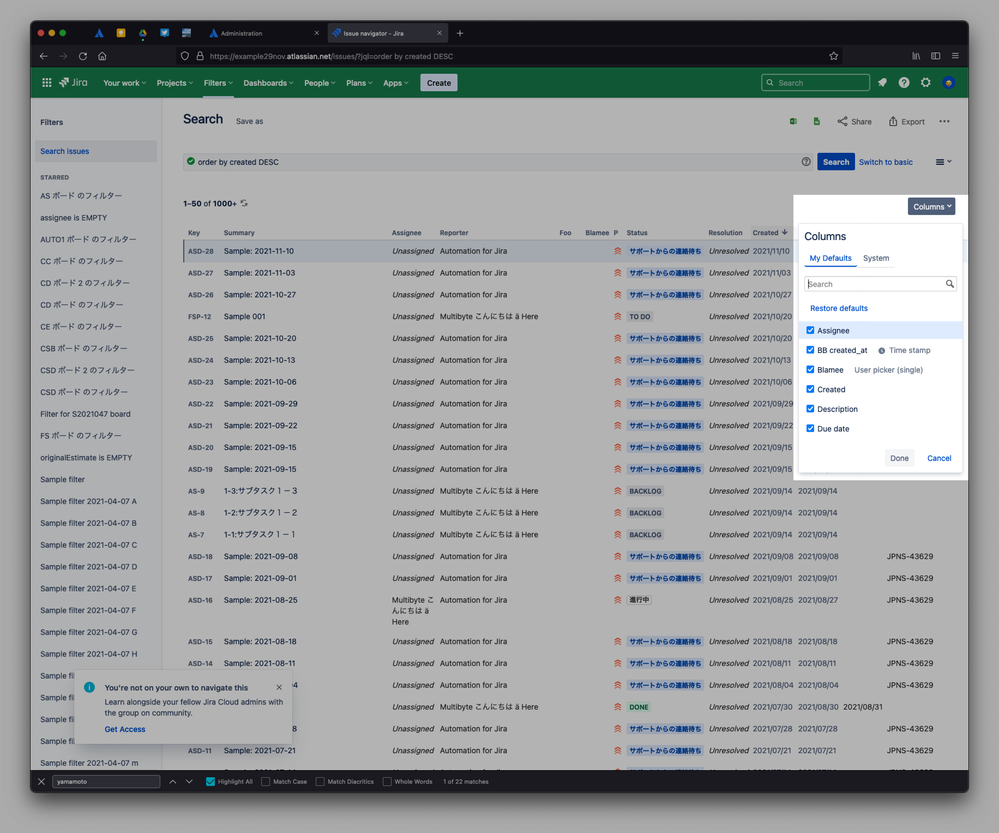Viewport: 999px width, 833px height.
Task: Open the Firefox hamburger menu
Action: tap(955, 56)
